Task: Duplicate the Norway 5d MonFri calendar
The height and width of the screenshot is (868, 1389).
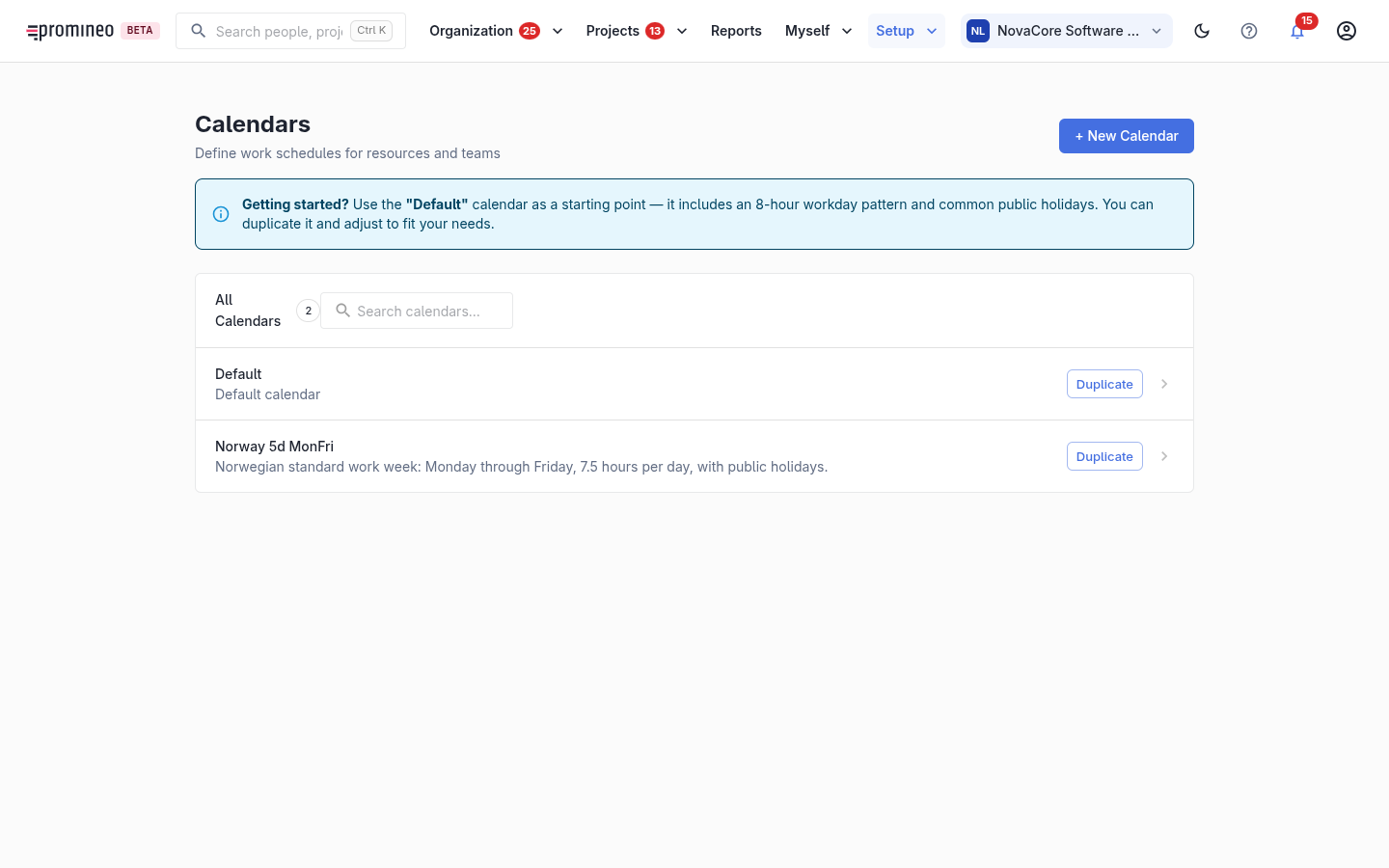Action: 1104,456
